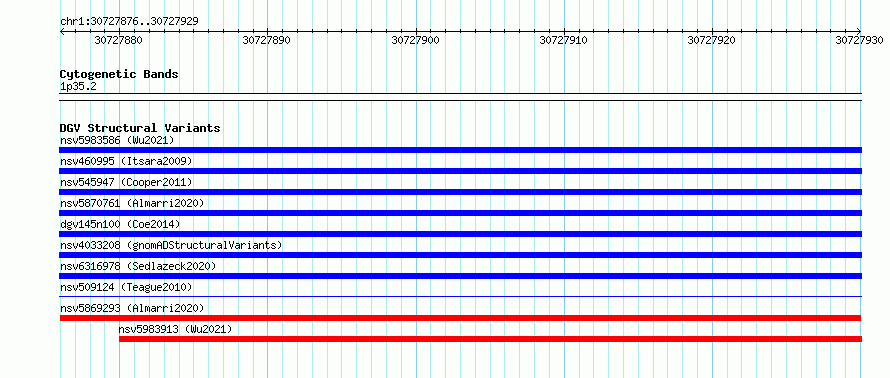Click ruler position 30727920
The image size is (890, 378).
coord(712,40)
